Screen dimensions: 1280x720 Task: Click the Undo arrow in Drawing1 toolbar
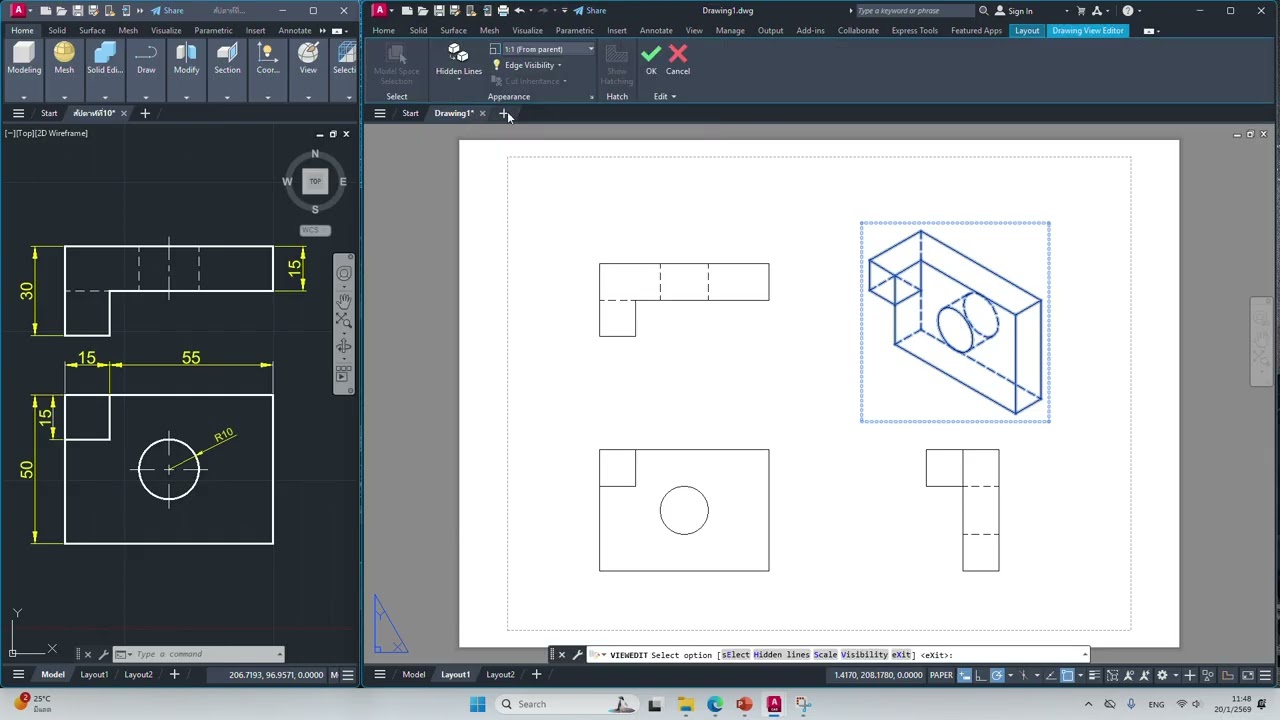tap(520, 11)
